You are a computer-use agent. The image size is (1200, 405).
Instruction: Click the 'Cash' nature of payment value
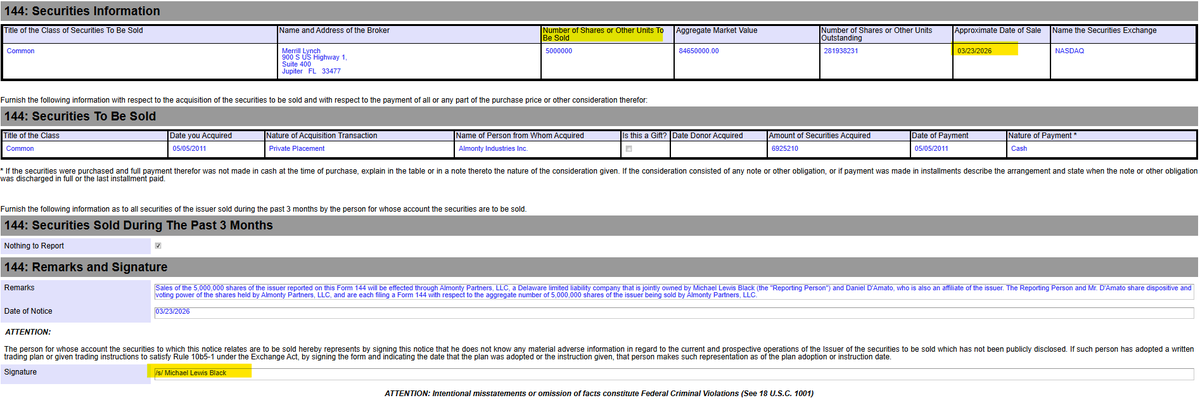tap(1018, 149)
